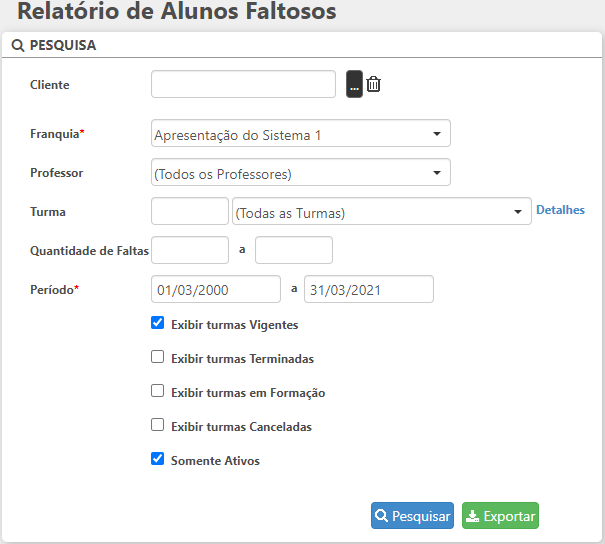Toggle Exibir turmas Vigentes checkbox
This screenshot has width=605, height=544.
click(157, 323)
